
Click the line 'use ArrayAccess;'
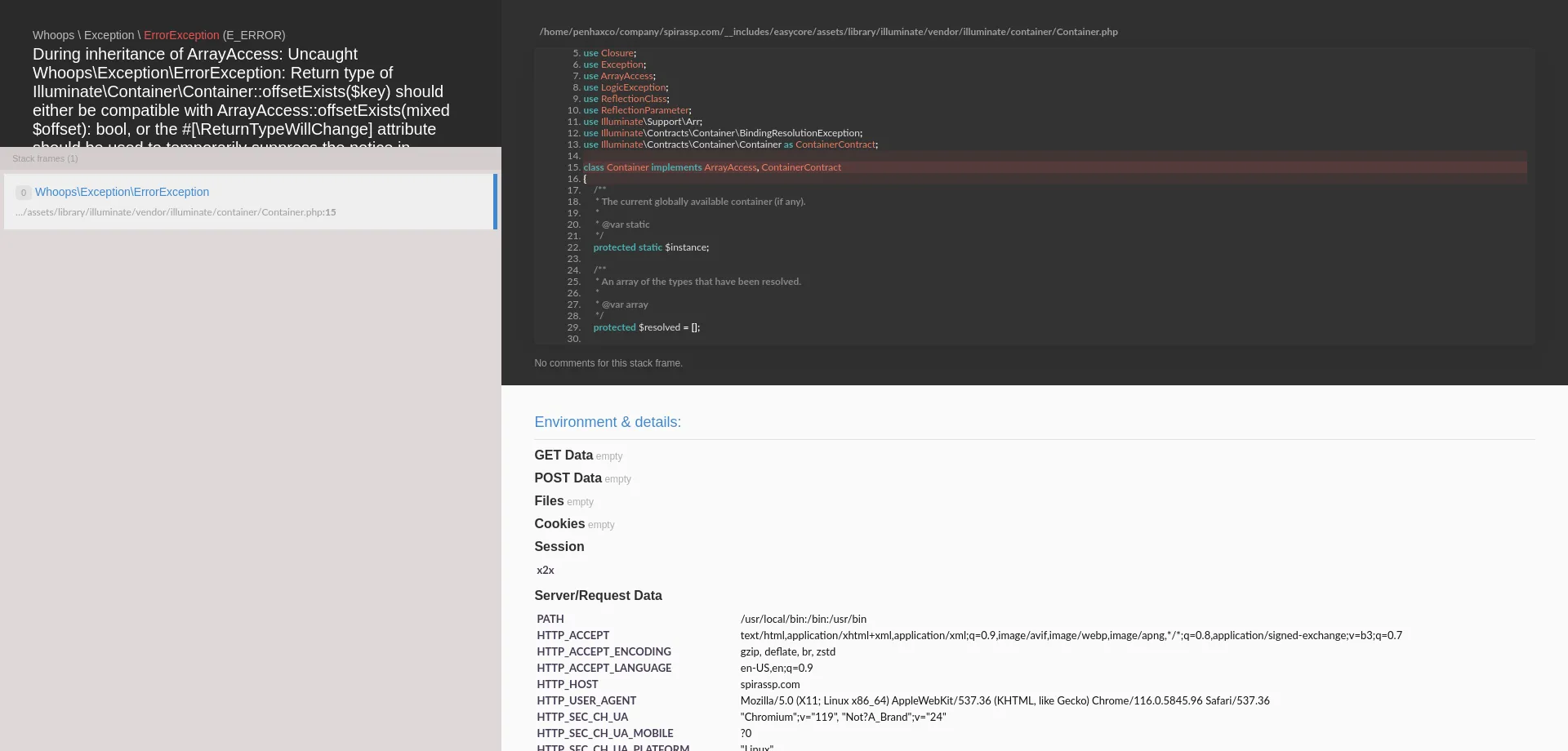click(x=619, y=76)
